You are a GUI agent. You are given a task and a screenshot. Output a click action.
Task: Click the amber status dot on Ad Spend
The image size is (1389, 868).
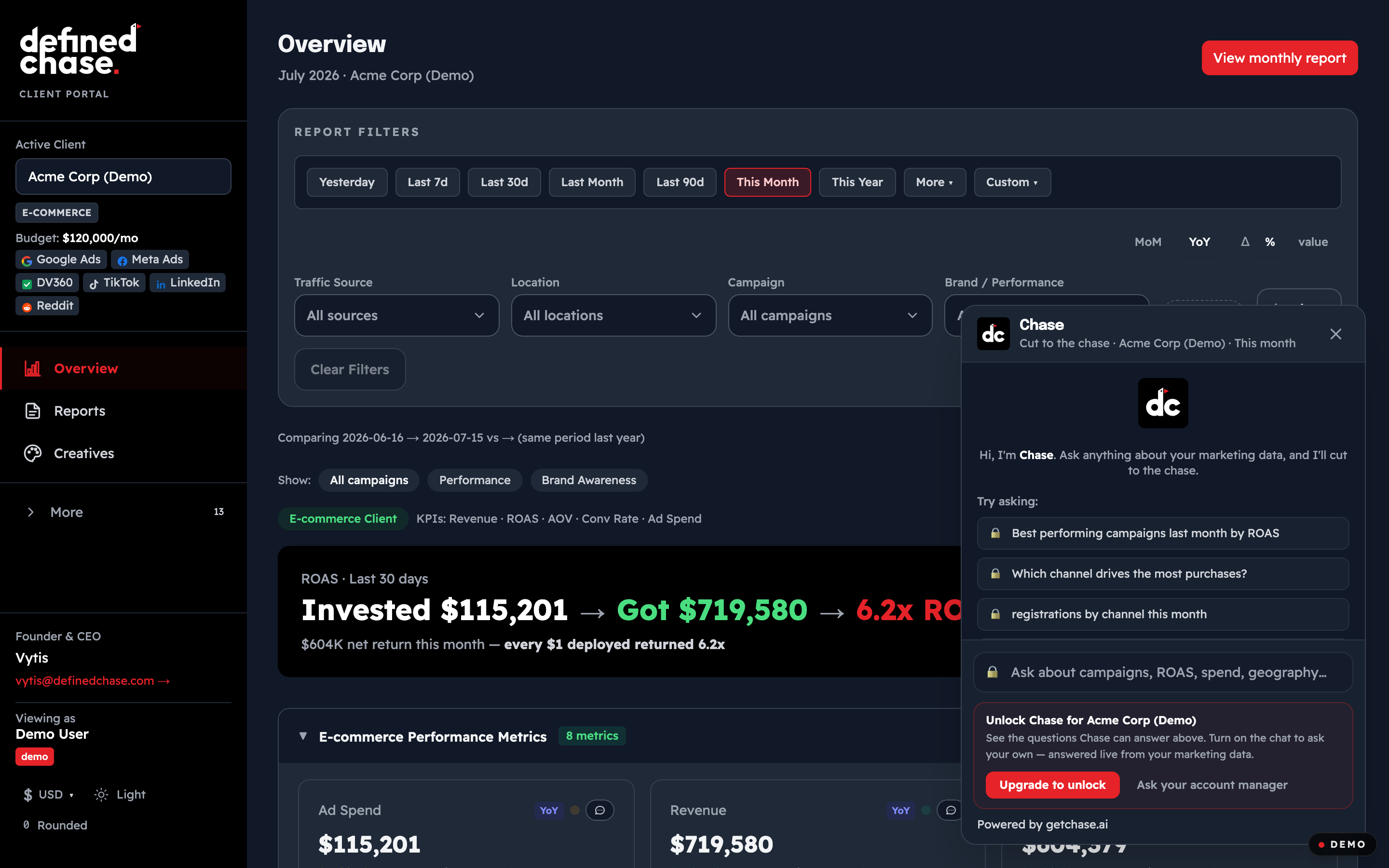pyautogui.click(x=574, y=810)
